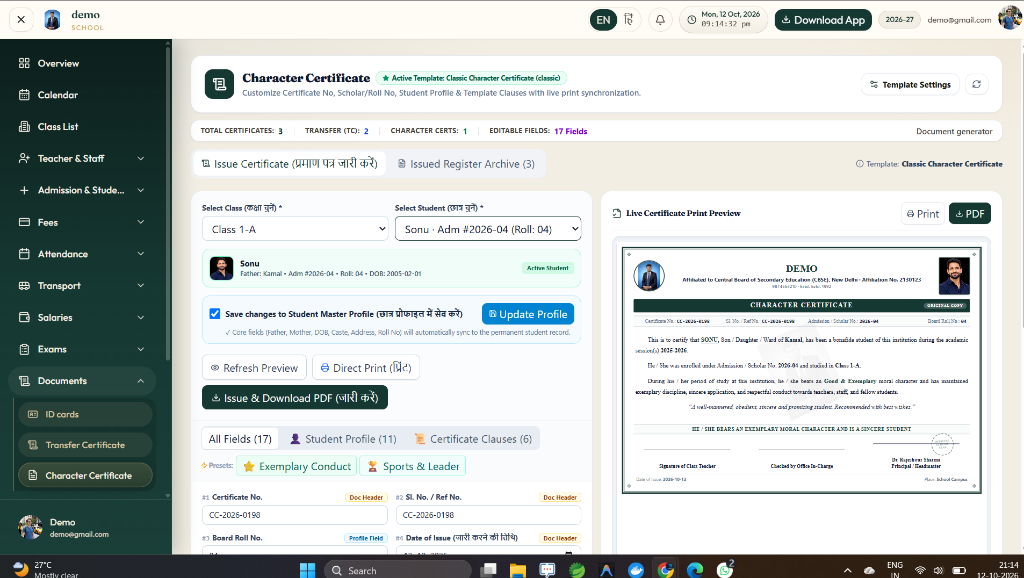The image size is (1024, 578).
Task: Switch to Issue Certificate tab
Action: click(x=289, y=164)
